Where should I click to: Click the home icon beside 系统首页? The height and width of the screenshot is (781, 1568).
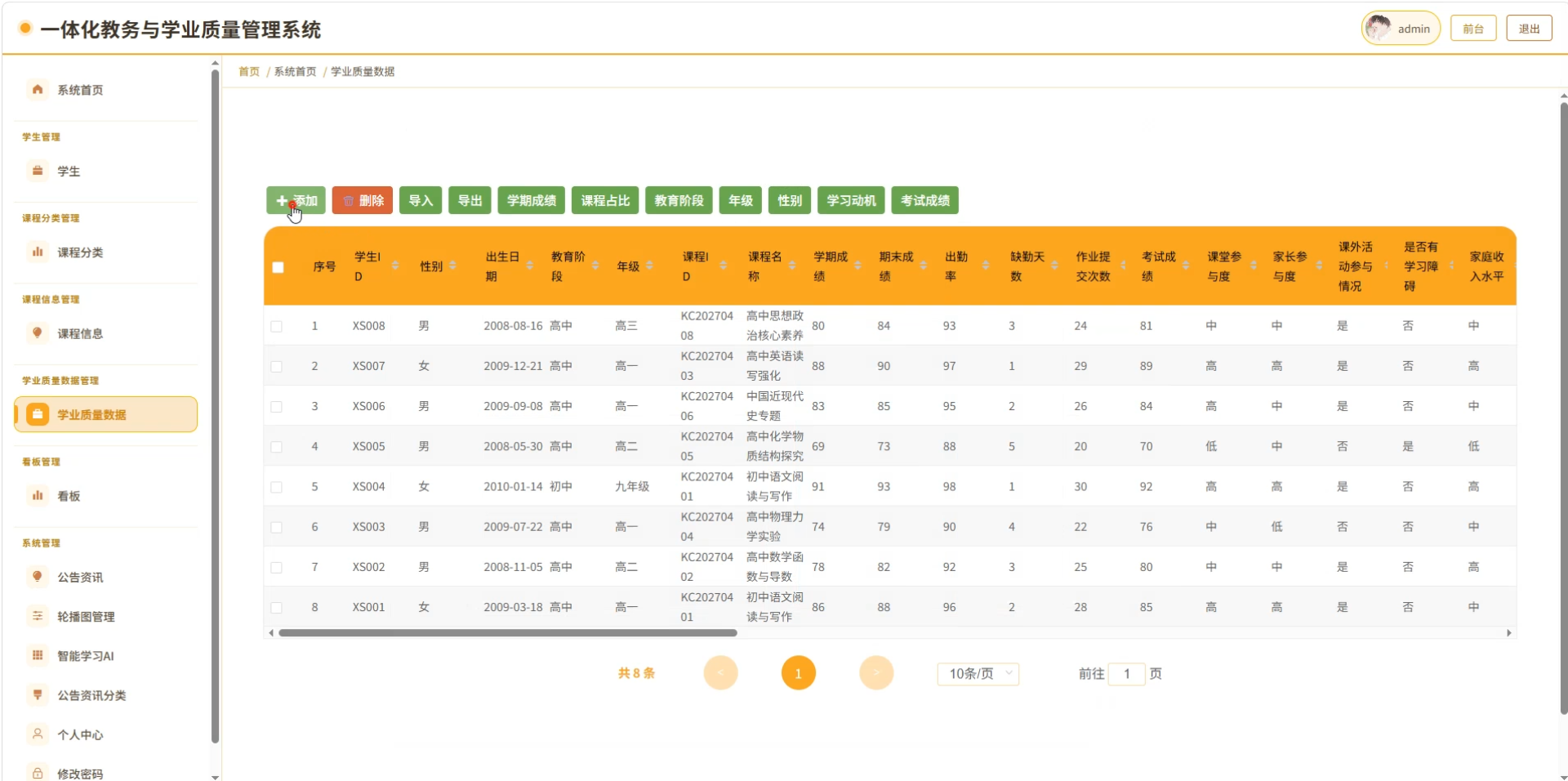[x=38, y=89]
